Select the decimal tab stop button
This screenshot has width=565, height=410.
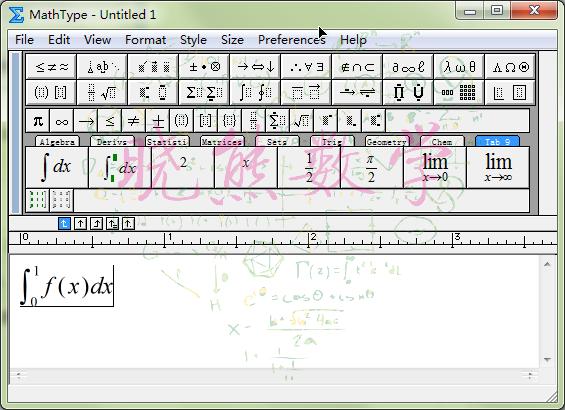tap(128, 224)
